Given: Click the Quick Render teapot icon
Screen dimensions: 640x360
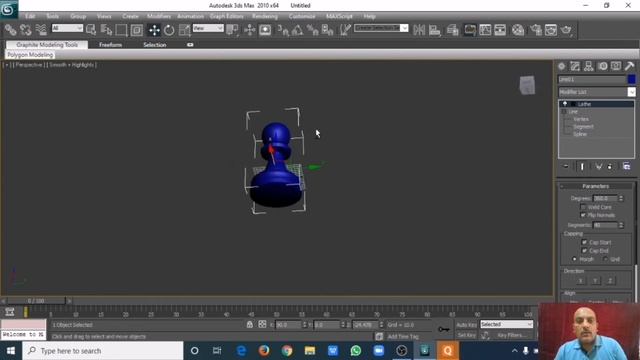Looking at the screenshot, I should click(566, 30).
